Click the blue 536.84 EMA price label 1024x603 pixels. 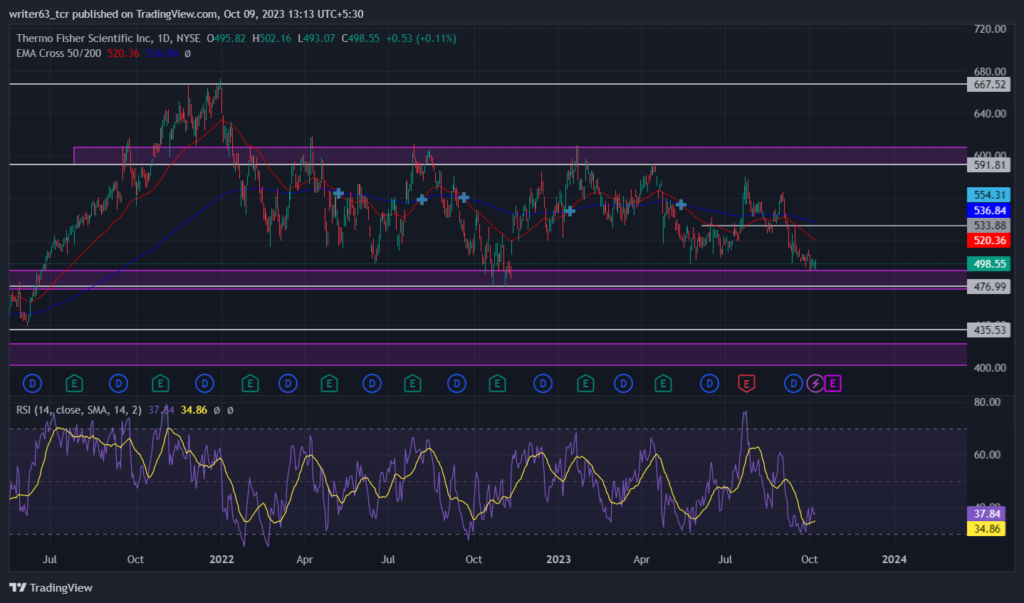pos(989,210)
